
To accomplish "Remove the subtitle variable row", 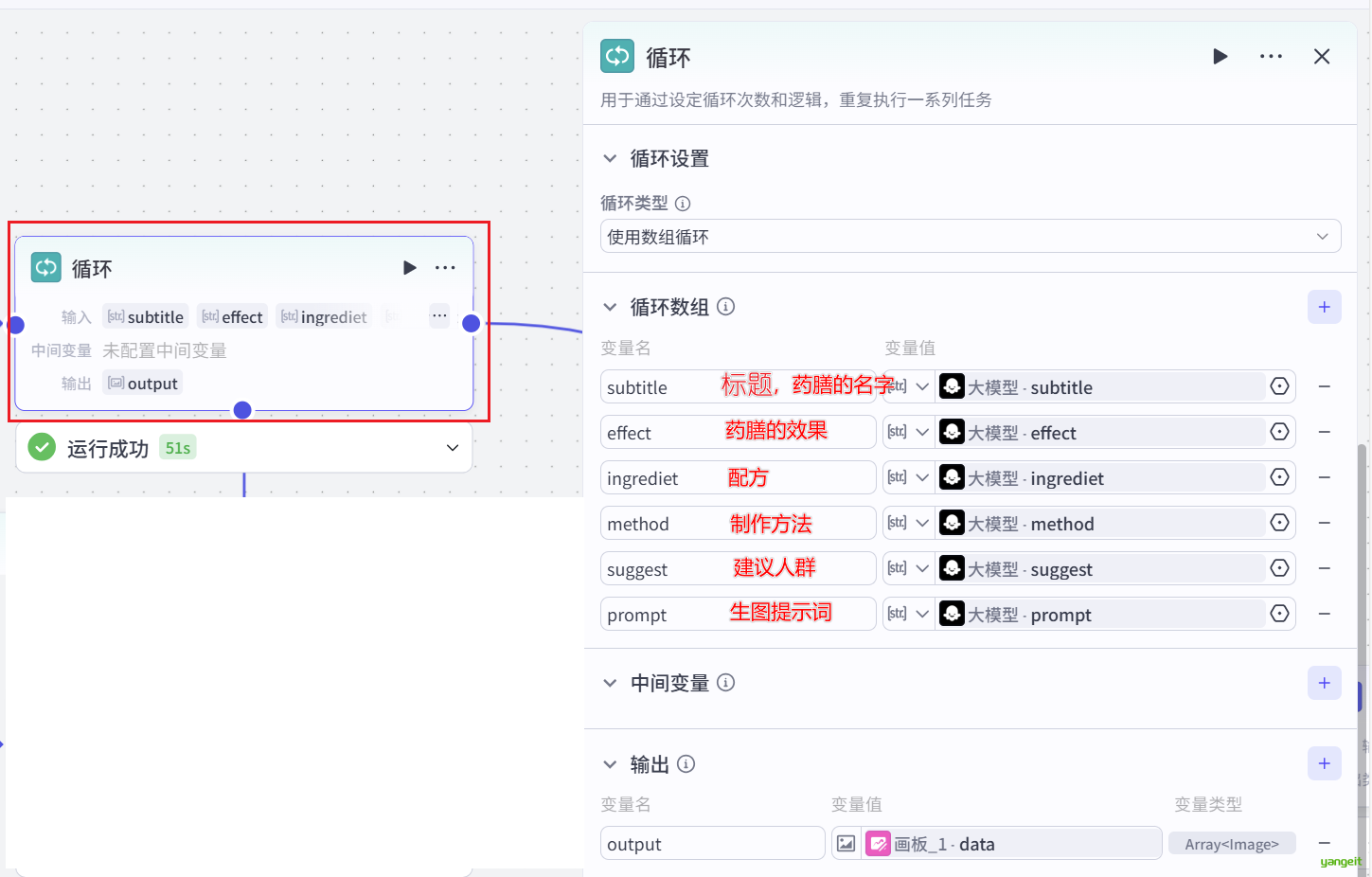I will 1324,386.
